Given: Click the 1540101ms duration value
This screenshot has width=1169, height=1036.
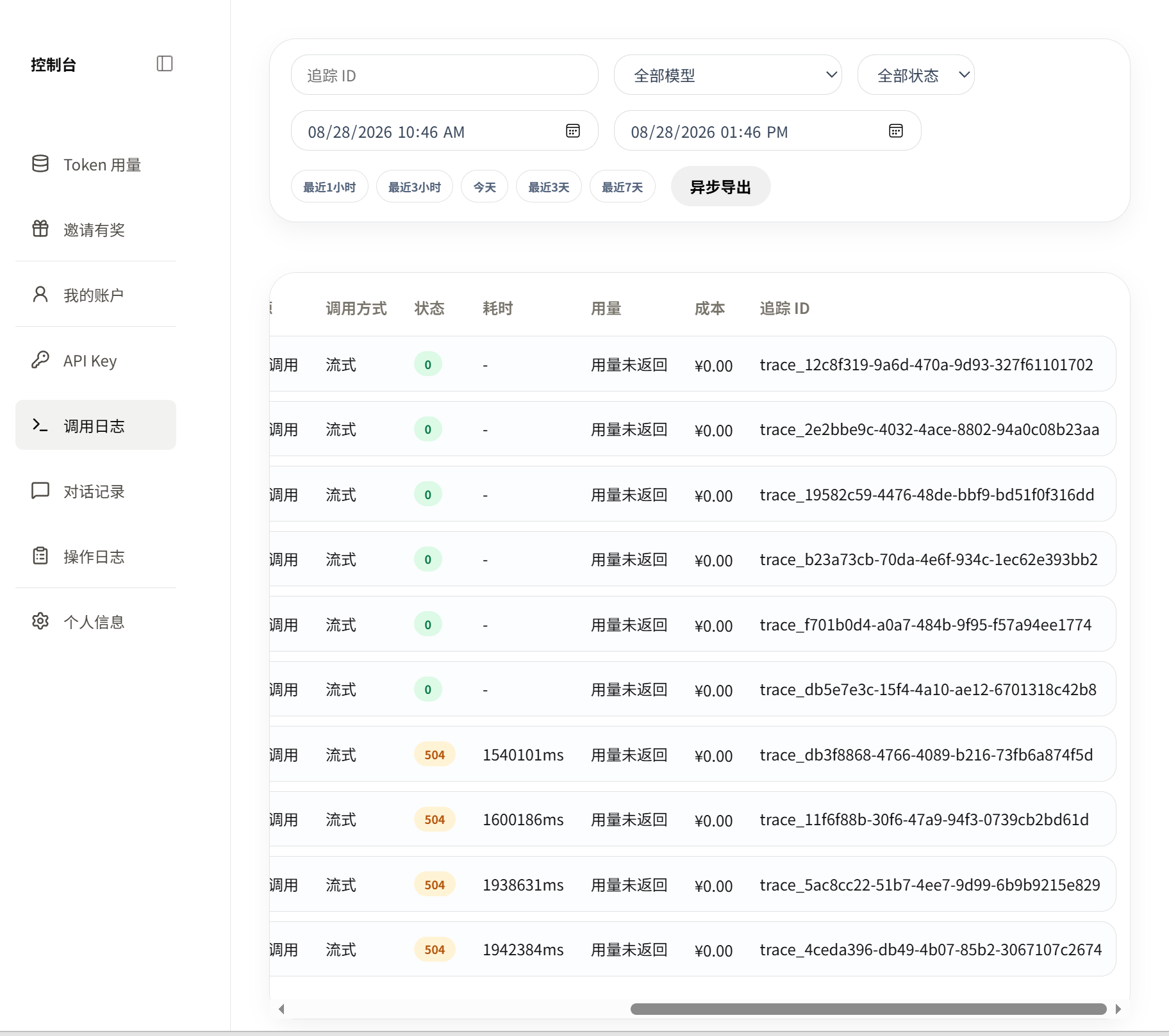Looking at the screenshot, I should point(523,755).
